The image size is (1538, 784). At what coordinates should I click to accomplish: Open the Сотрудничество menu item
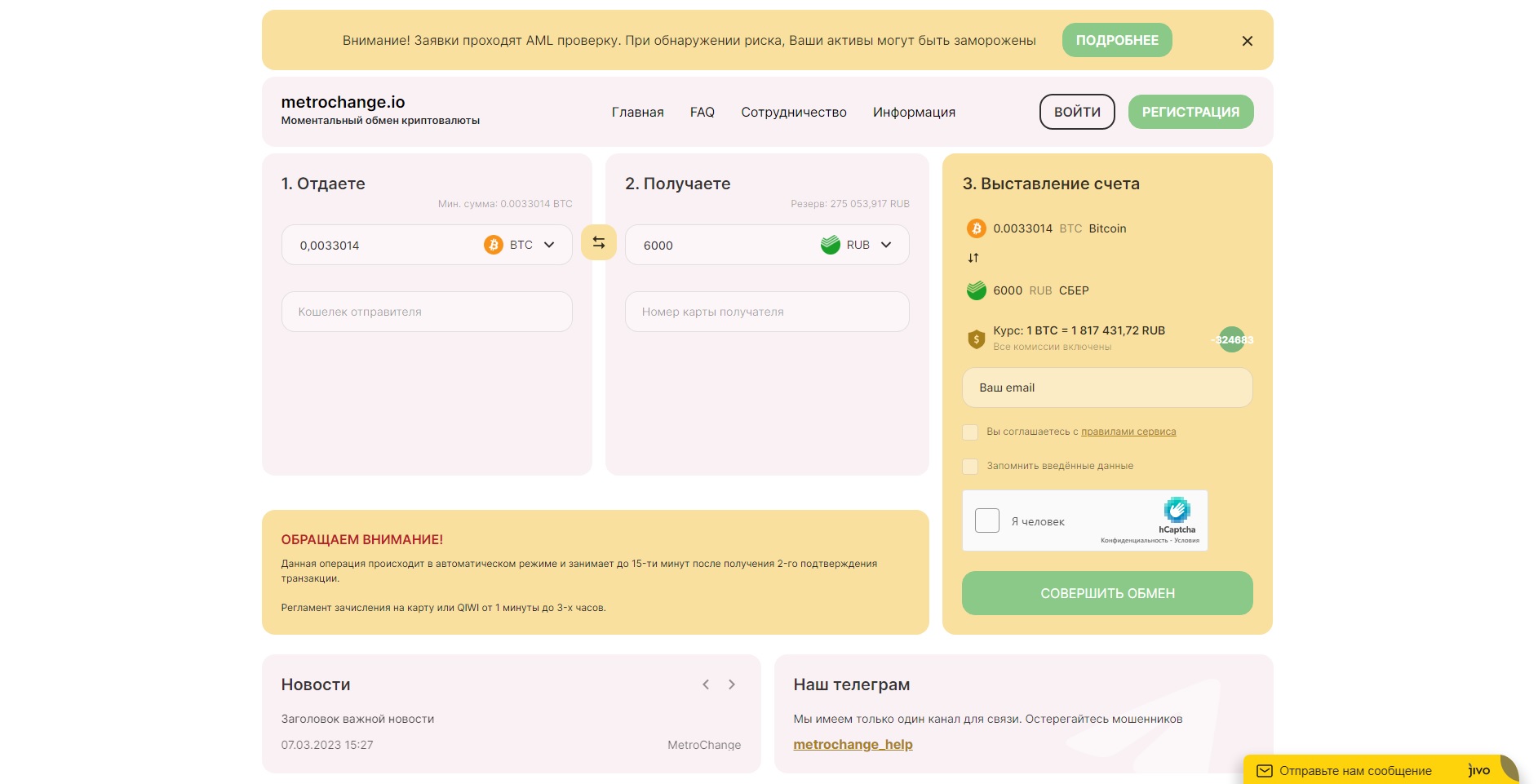coord(794,112)
